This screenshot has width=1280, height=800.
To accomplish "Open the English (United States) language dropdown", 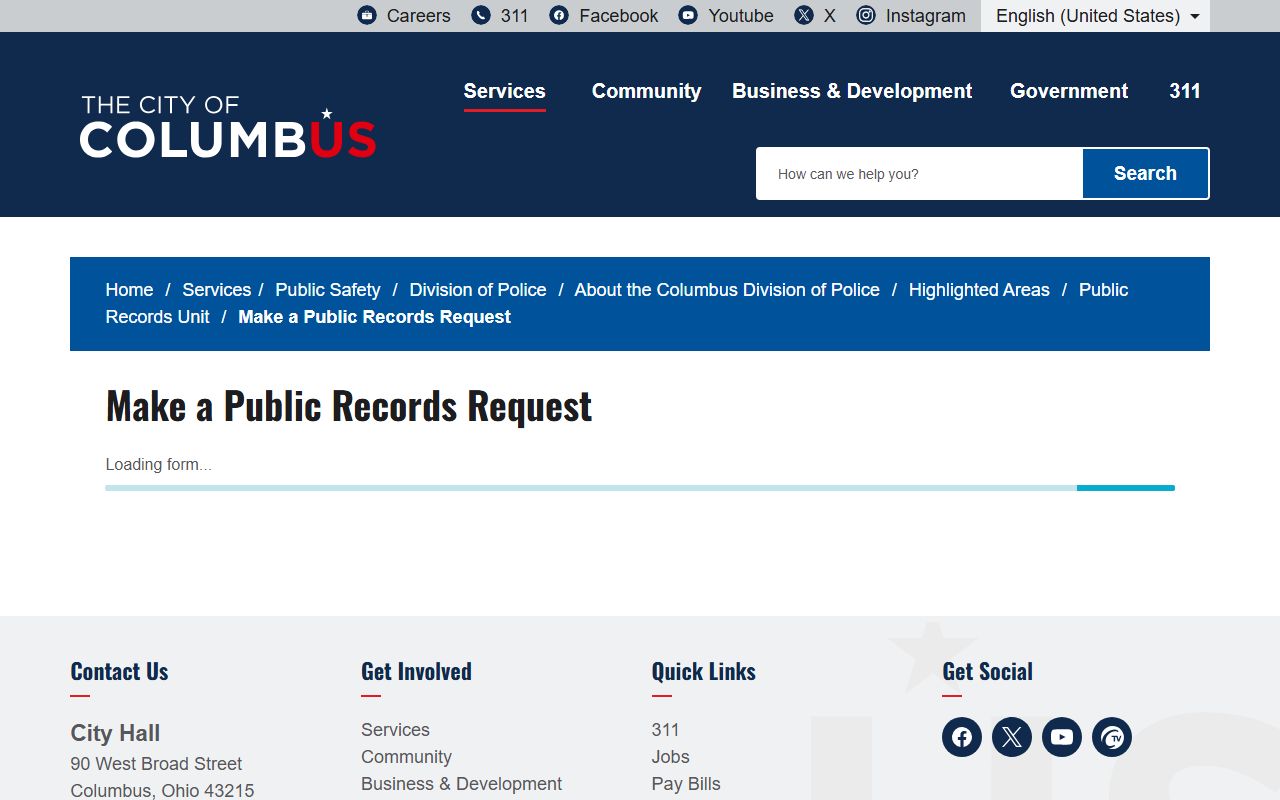I will point(1096,16).
